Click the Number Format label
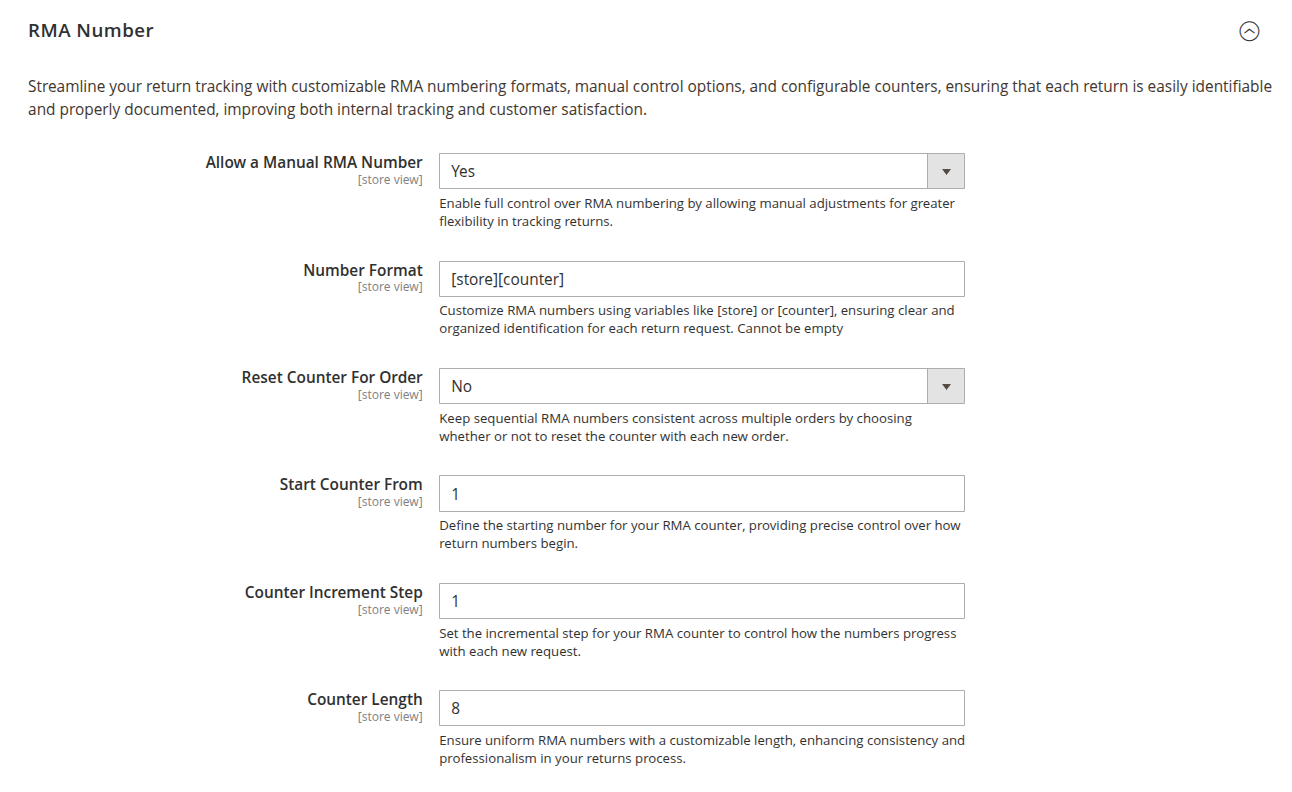The image size is (1292, 792). point(363,270)
